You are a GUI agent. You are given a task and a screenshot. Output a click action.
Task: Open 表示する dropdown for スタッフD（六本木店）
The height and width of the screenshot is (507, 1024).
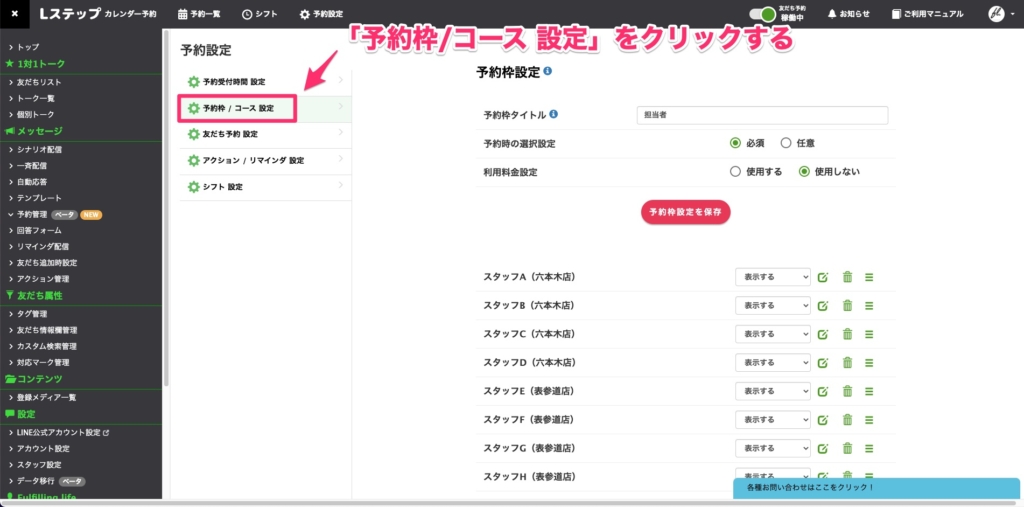771,362
